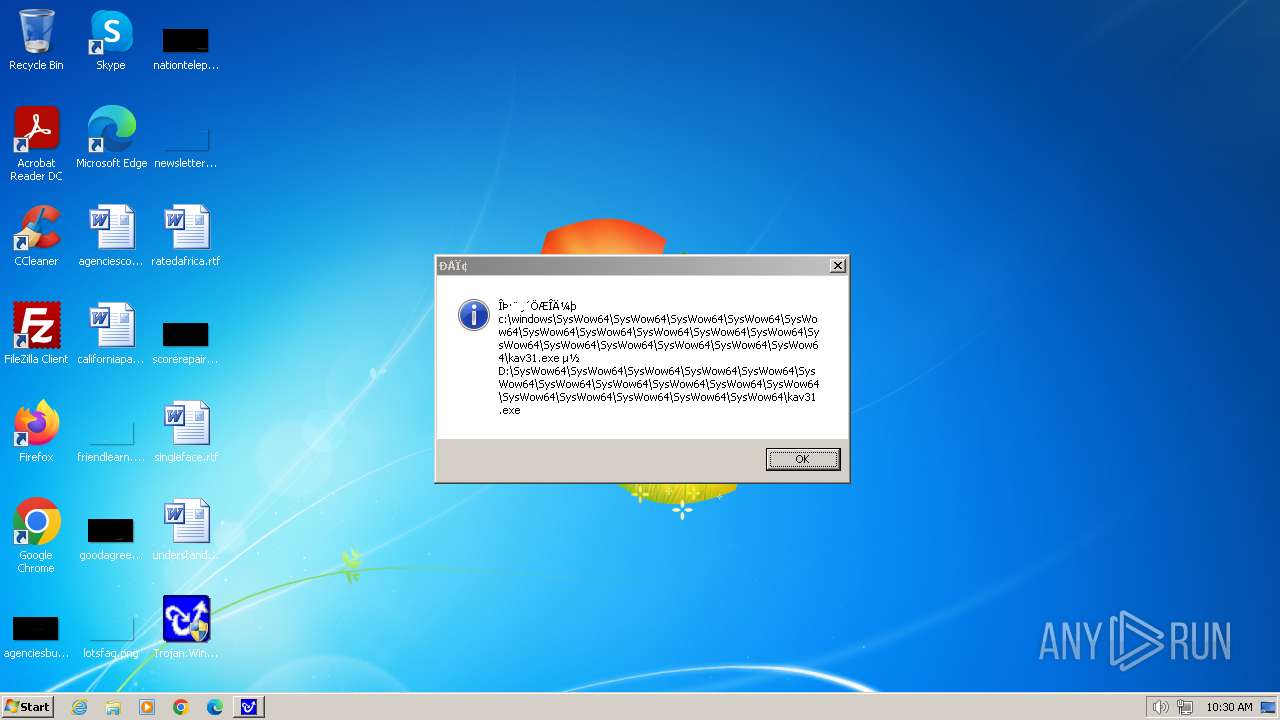
Task: Open volume control in system tray
Action: (x=1160, y=707)
